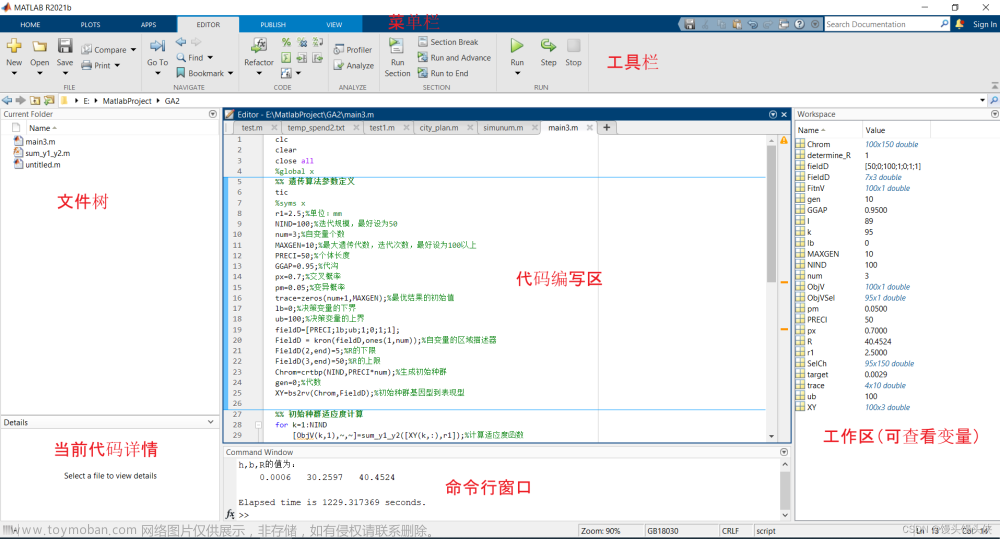
Task: Click the MatlabProject path segment
Action: pos(127,101)
